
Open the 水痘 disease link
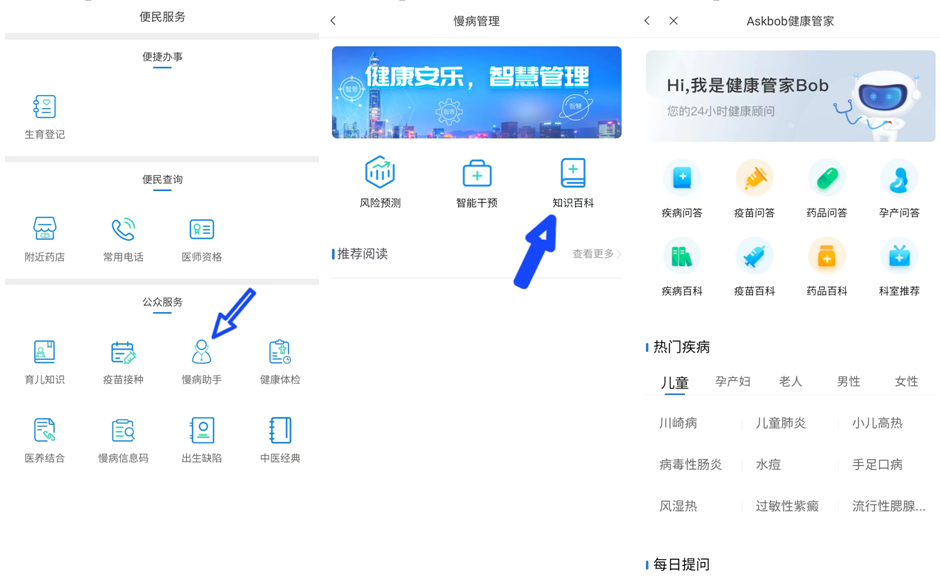click(768, 465)
